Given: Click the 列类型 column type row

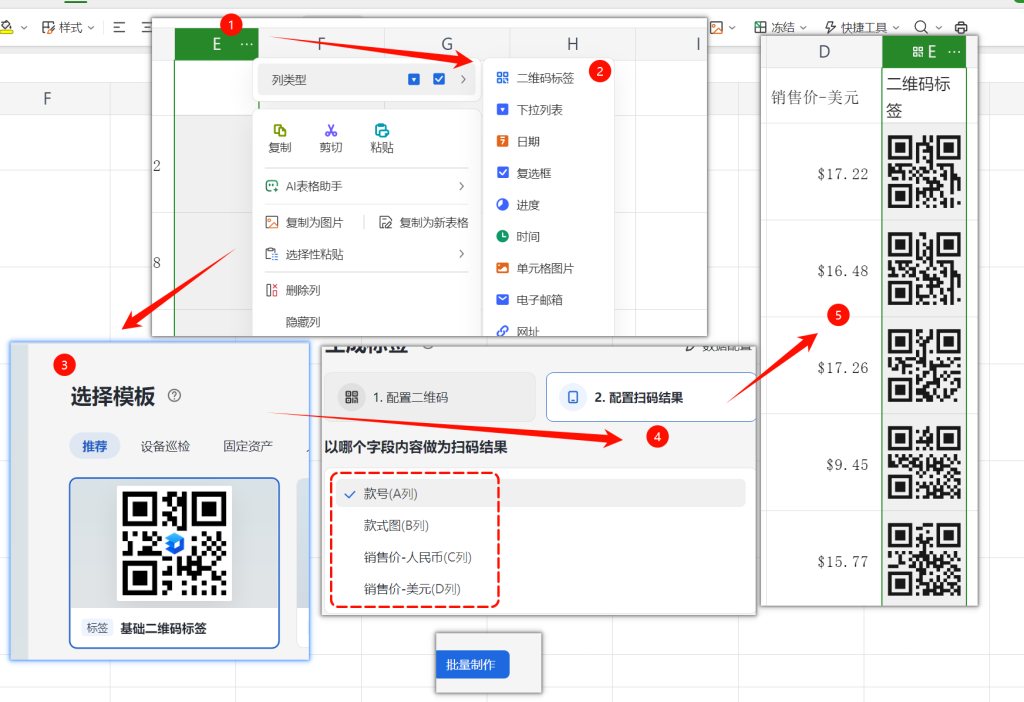Looking at the screenshot, I should coord(367,80).
